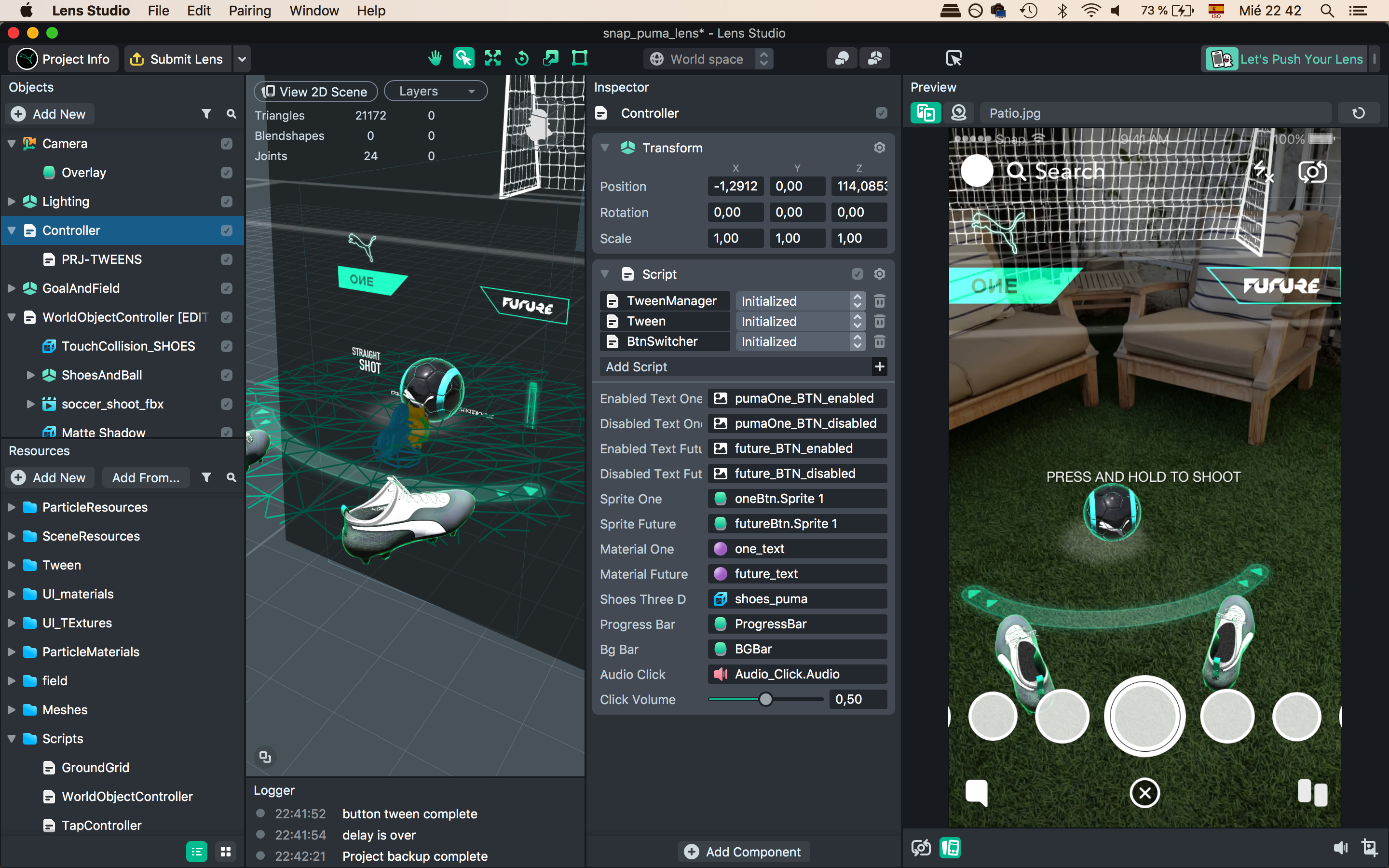The height and width of the screenshot is (868, 1389).
Task: Toggle checkbox for PRJ-TWEENS object
Action: click(227, 259)
